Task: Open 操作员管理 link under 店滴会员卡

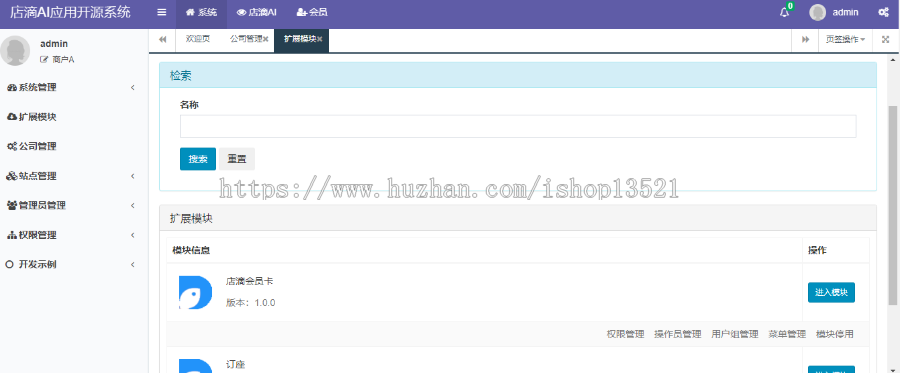Action: 678,334
